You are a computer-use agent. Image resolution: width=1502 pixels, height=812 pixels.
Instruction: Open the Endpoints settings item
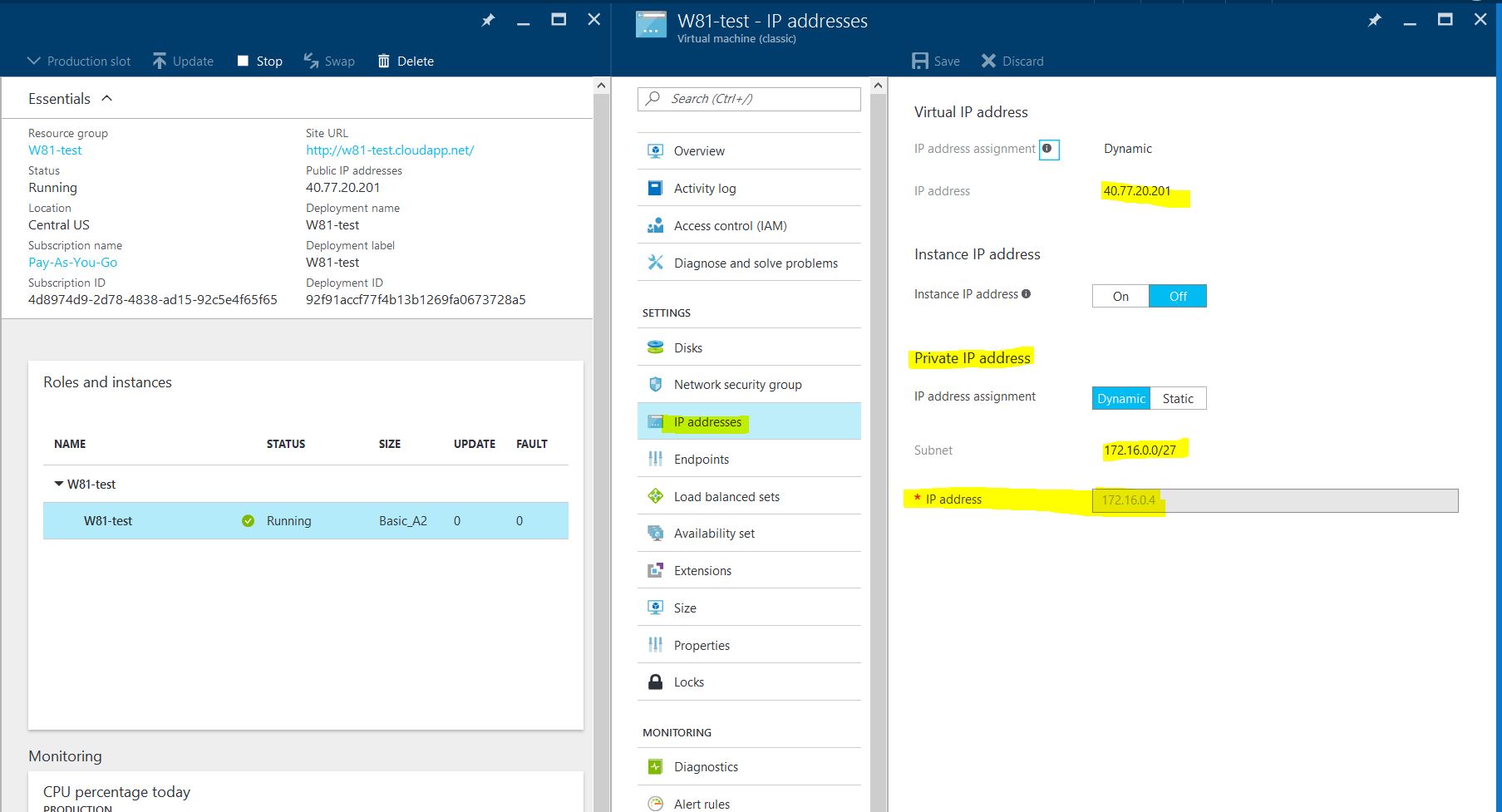pyautogui.click(x=701, y=459)
